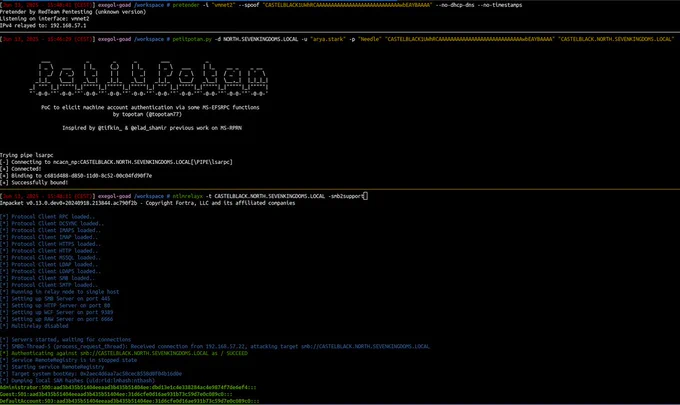Click the petitpotam.py command name
680x405 pixels.
point(192,39)
